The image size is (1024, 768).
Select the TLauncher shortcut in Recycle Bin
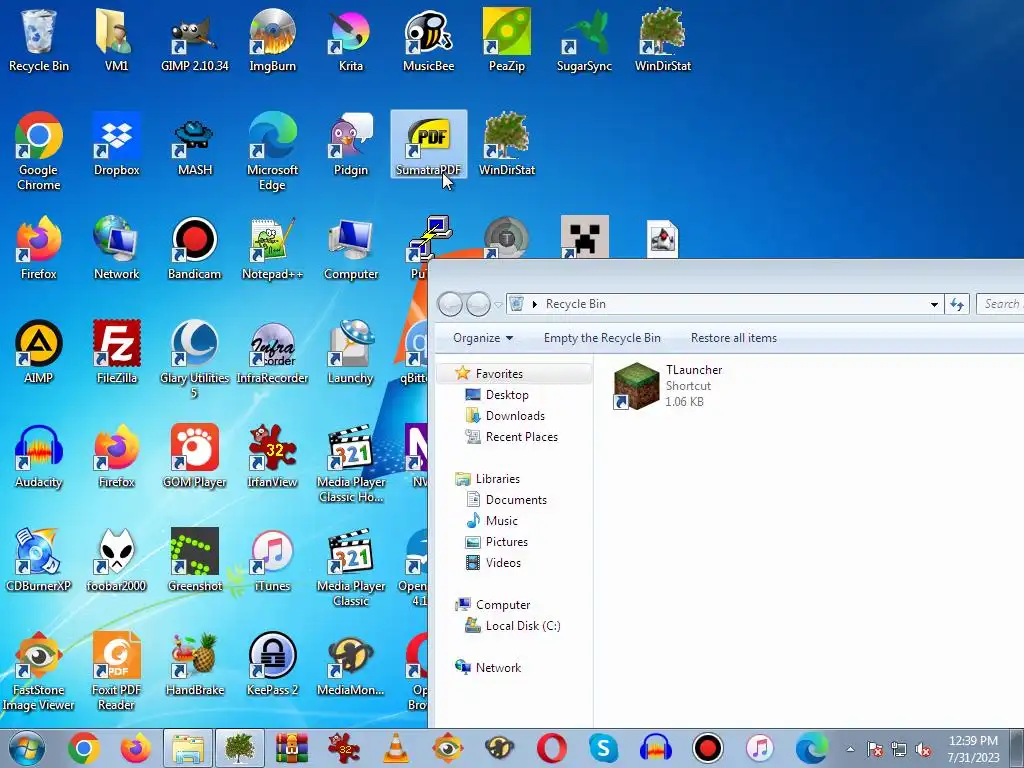tap(669, 385)
